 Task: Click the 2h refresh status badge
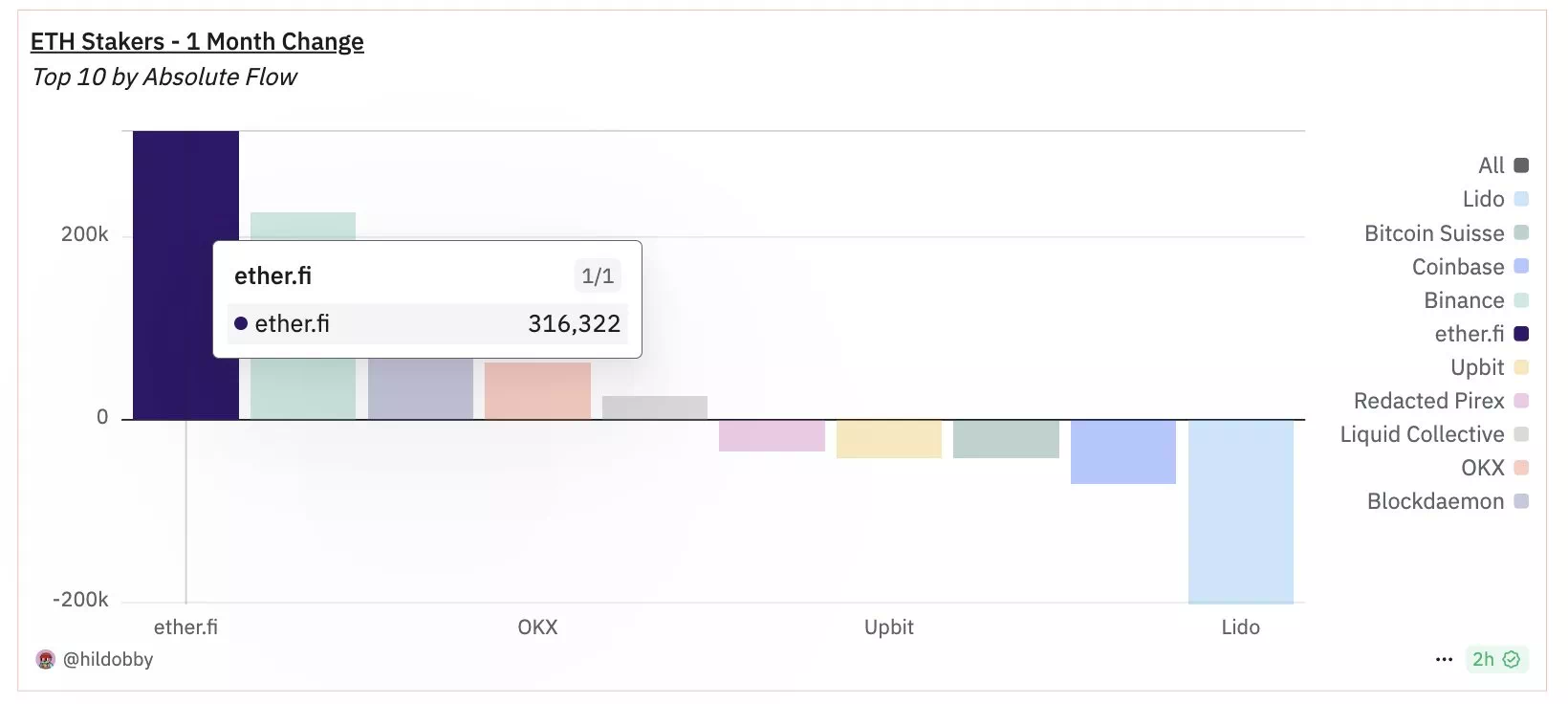click(1496, 659)
